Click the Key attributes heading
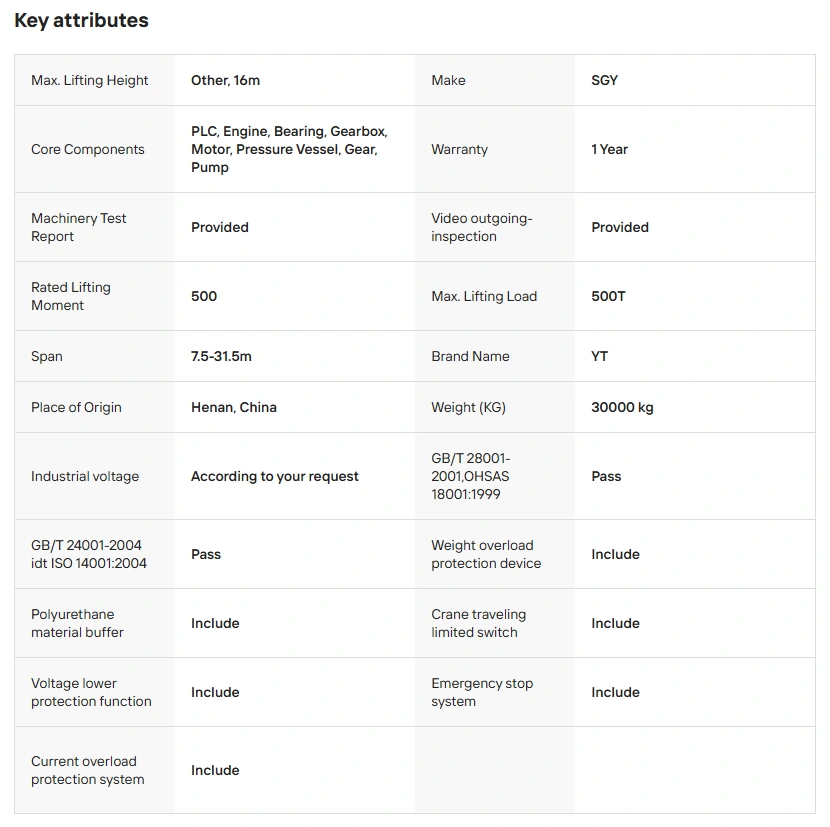This screenshot has width=830, height=827. tap(81, 21)
